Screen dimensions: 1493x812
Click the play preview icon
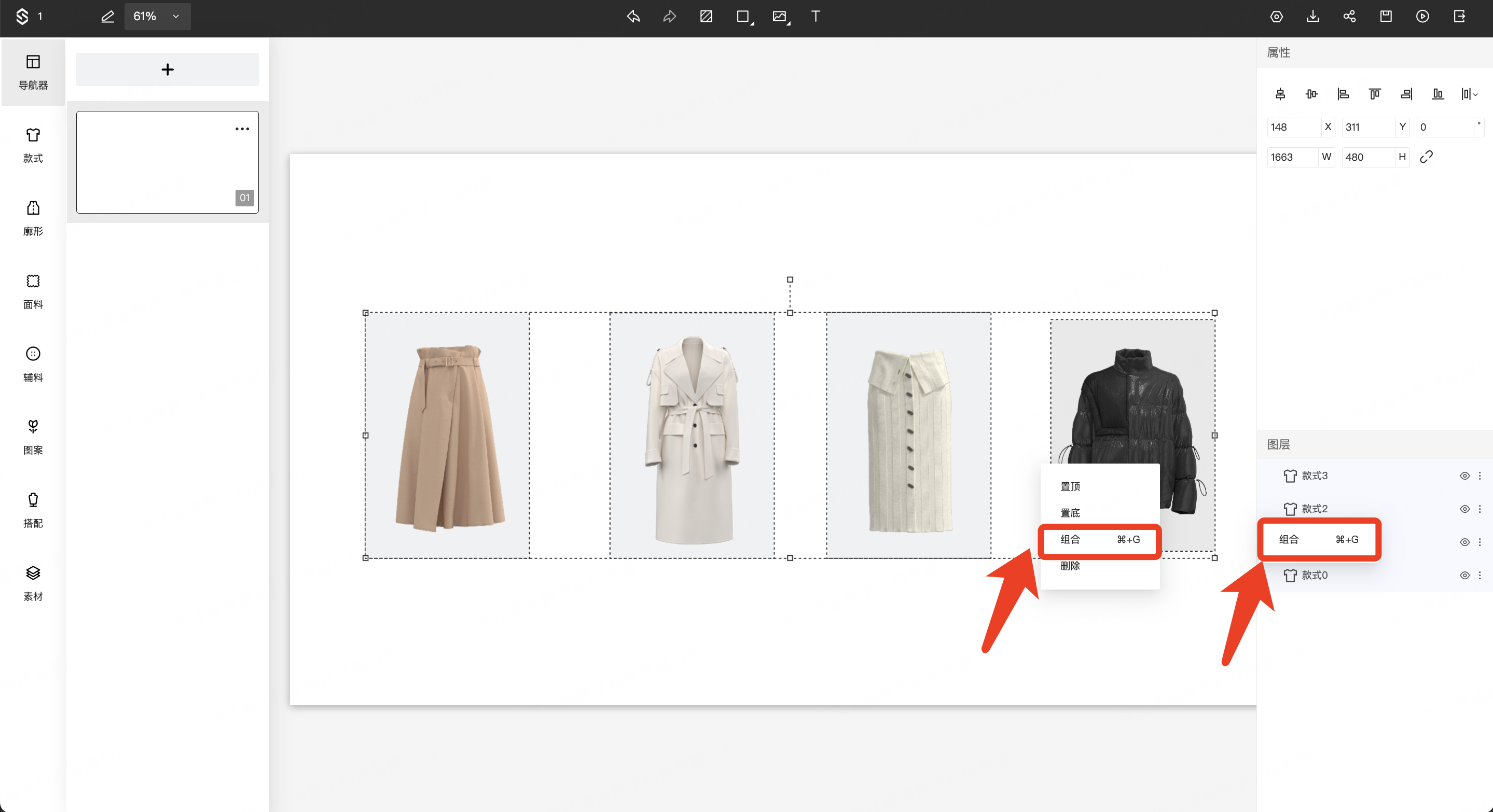pos(1422,16)
